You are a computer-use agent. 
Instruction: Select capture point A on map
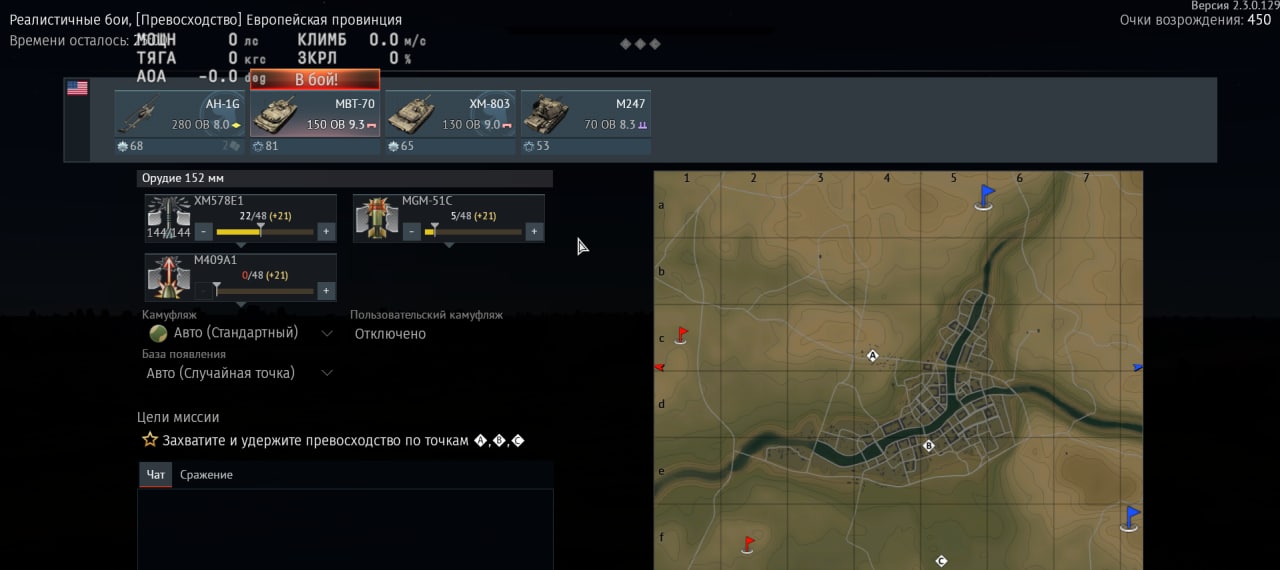click(872, 356)
